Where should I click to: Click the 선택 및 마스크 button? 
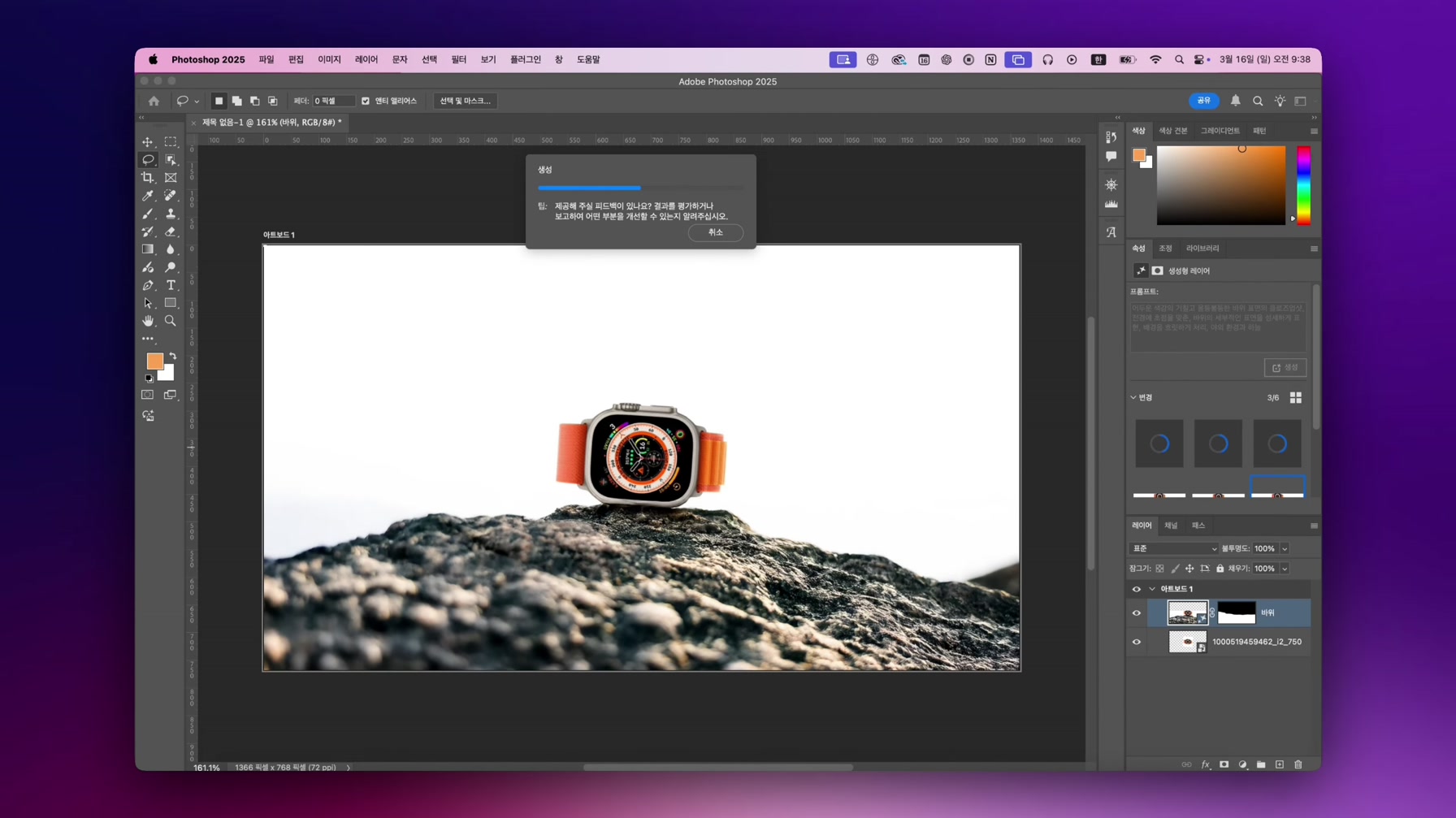465,101
